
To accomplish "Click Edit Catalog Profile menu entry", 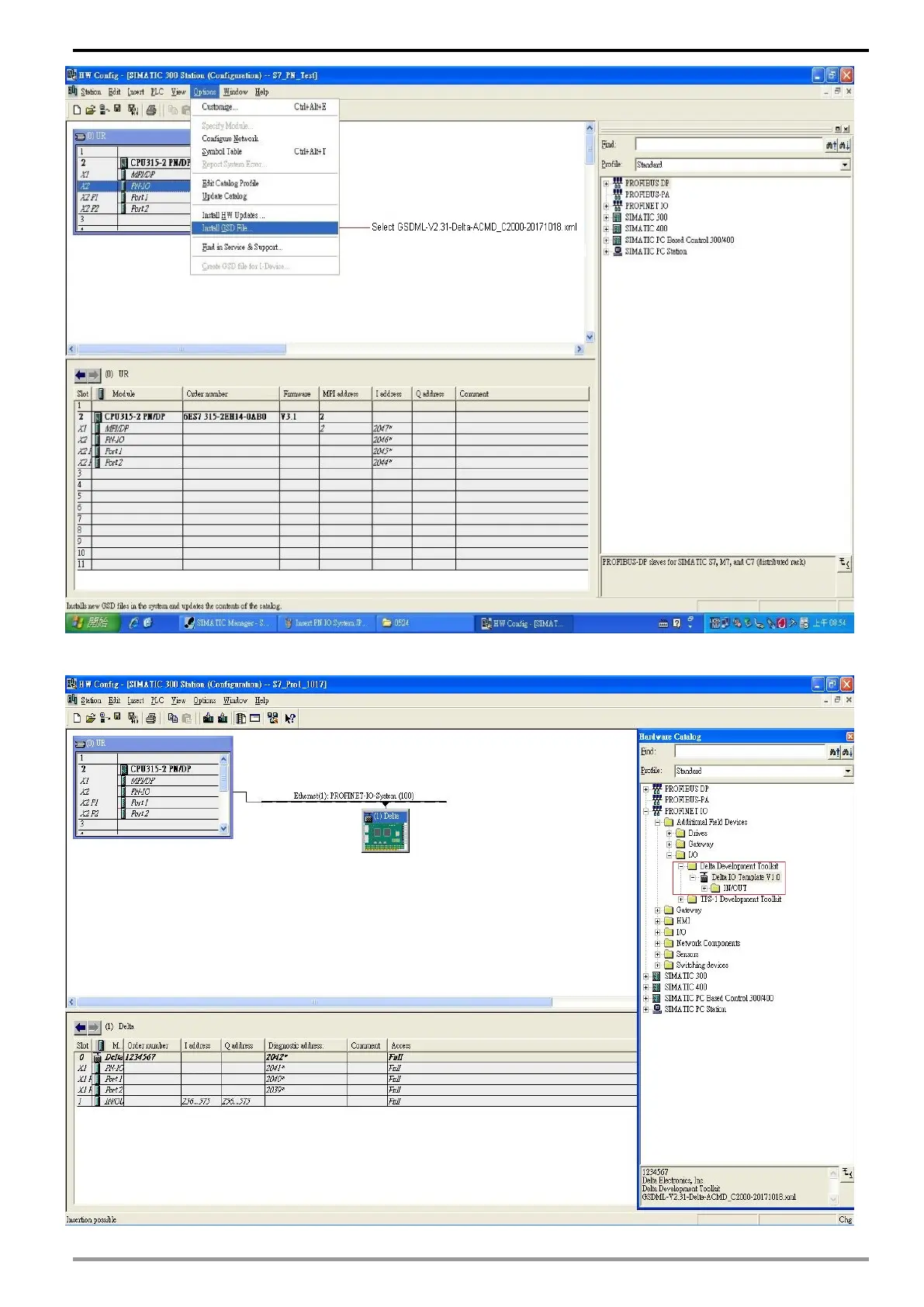I will [265, 183].
